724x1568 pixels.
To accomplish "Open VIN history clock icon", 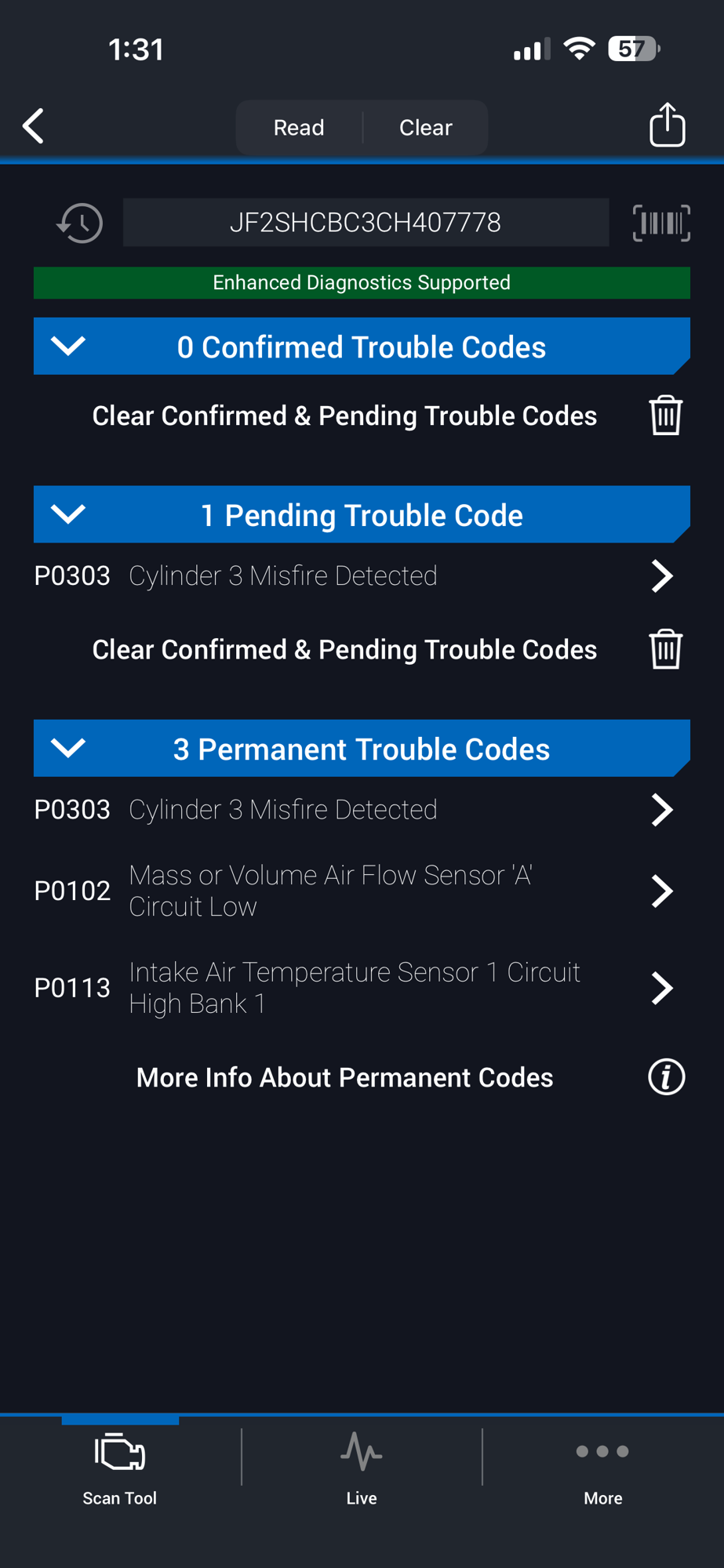I will (79, 223).
